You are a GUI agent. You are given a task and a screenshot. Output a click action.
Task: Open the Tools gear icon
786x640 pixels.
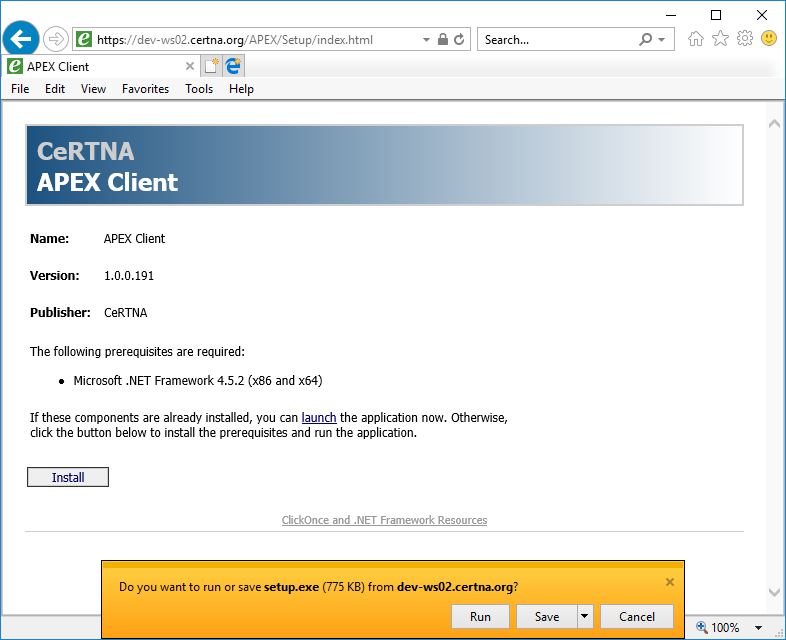(745, 39)
